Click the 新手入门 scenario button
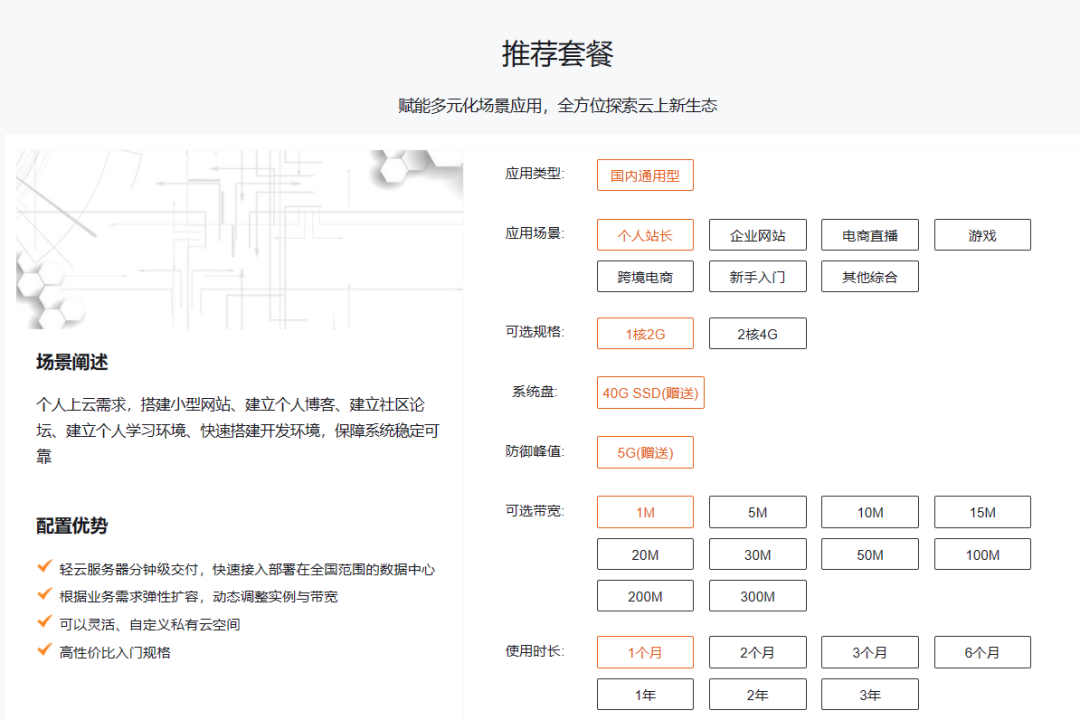Viewport: 1080px width, 720px height. pyautogui.click(x=757, y=276)
